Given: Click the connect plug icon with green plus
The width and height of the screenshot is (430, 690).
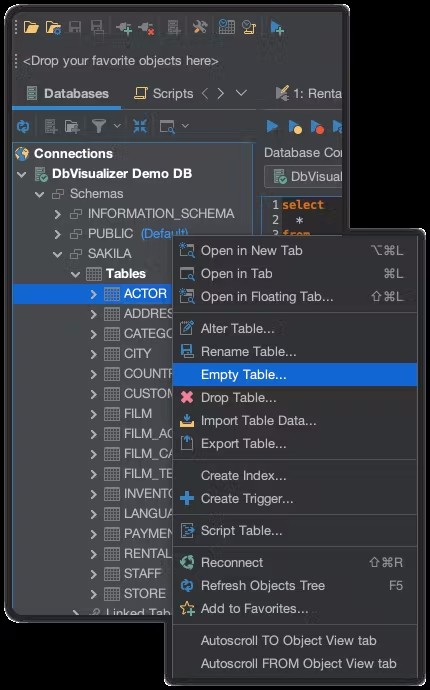Looking at the screenshot, I should point(124,28).
